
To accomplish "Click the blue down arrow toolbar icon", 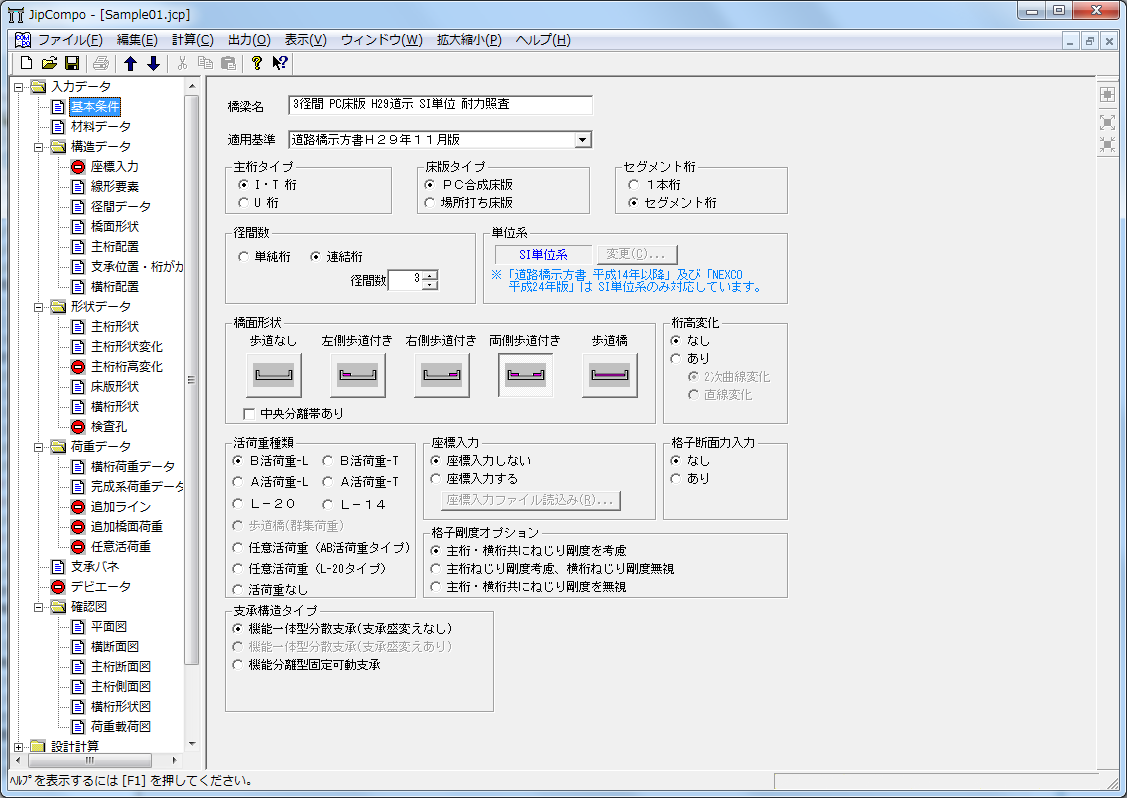I will point(153,64).
